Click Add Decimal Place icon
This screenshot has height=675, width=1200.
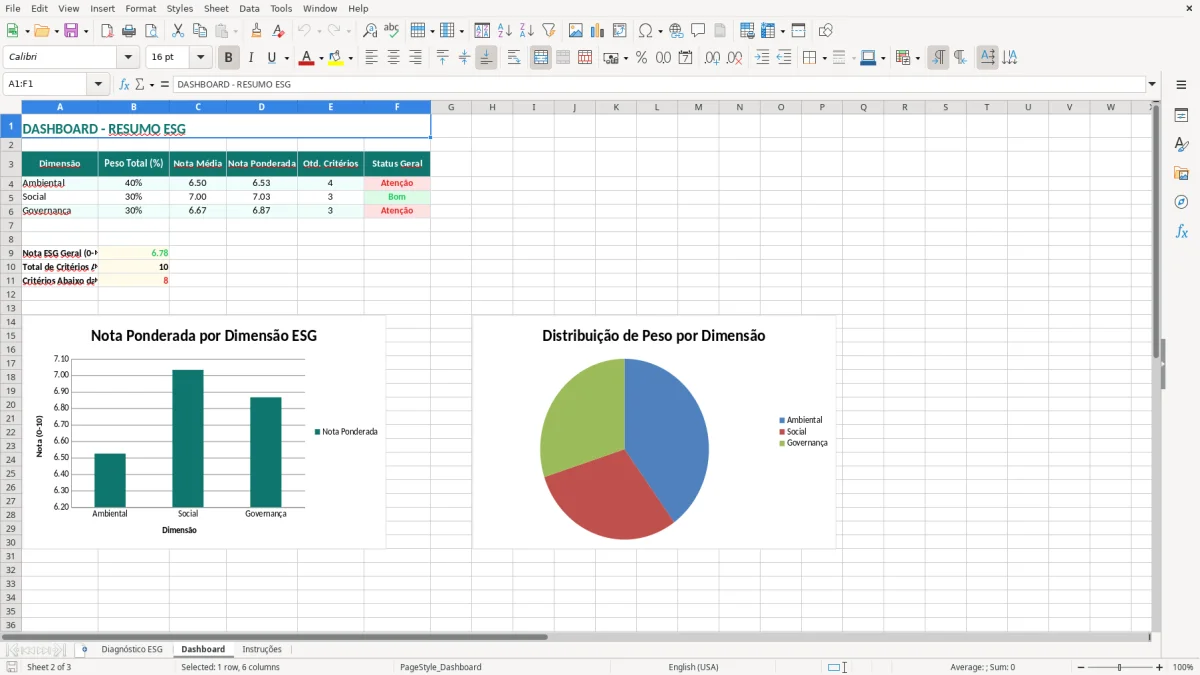(x=712, y=58)
